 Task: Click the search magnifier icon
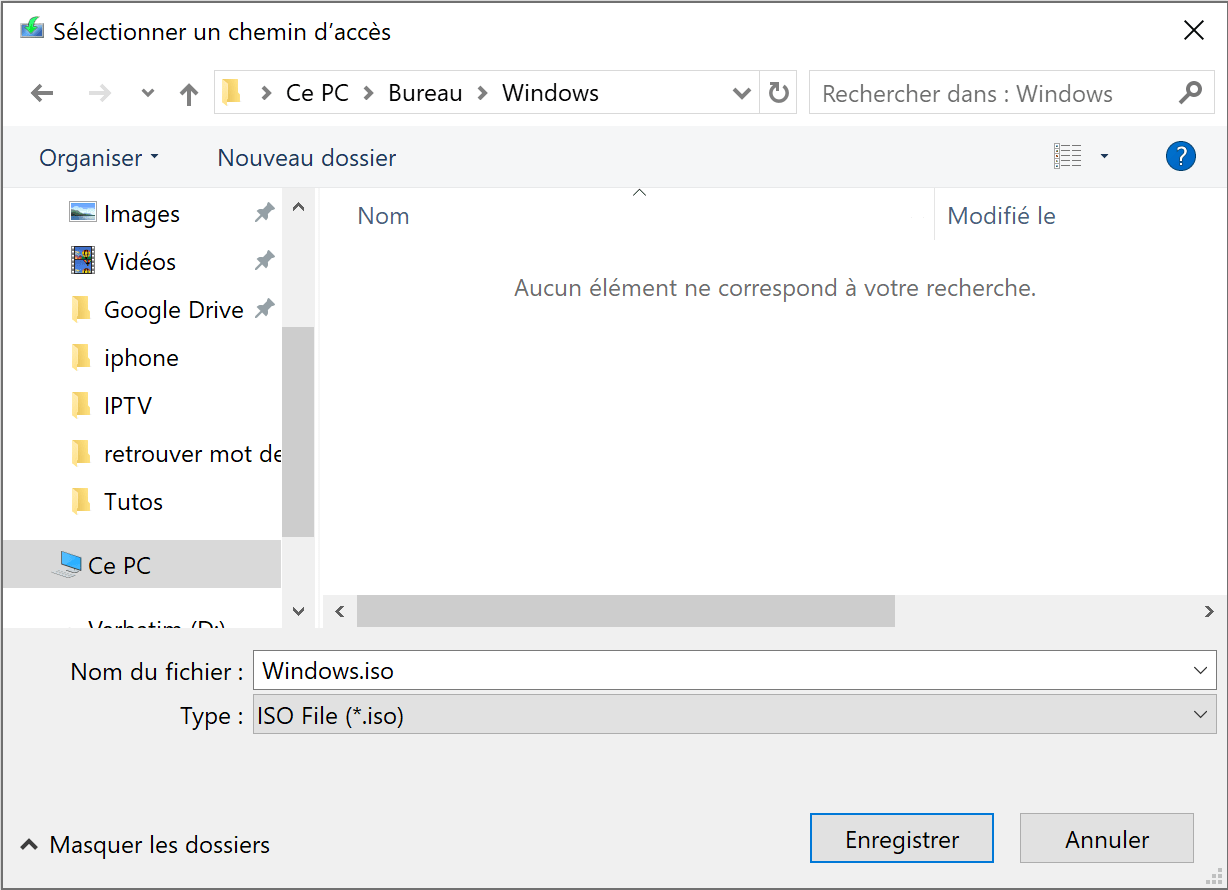coord(1190,93)
